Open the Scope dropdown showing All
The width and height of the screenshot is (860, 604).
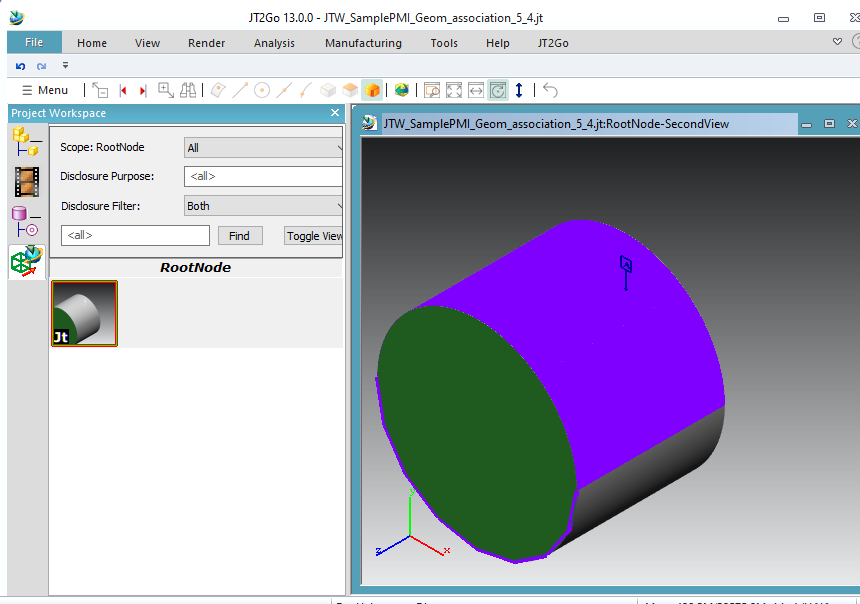pyautogui.click(x=263, y=148)
